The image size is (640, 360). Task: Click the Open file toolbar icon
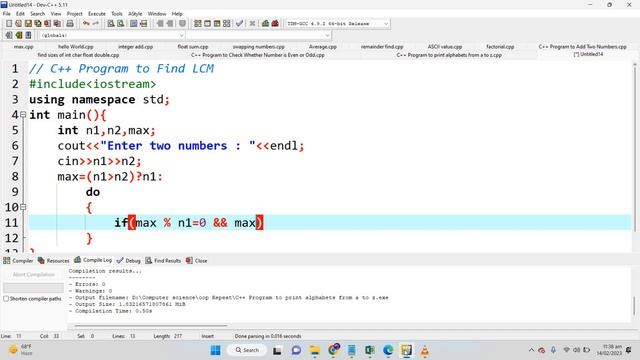click(x=18, y=24)
